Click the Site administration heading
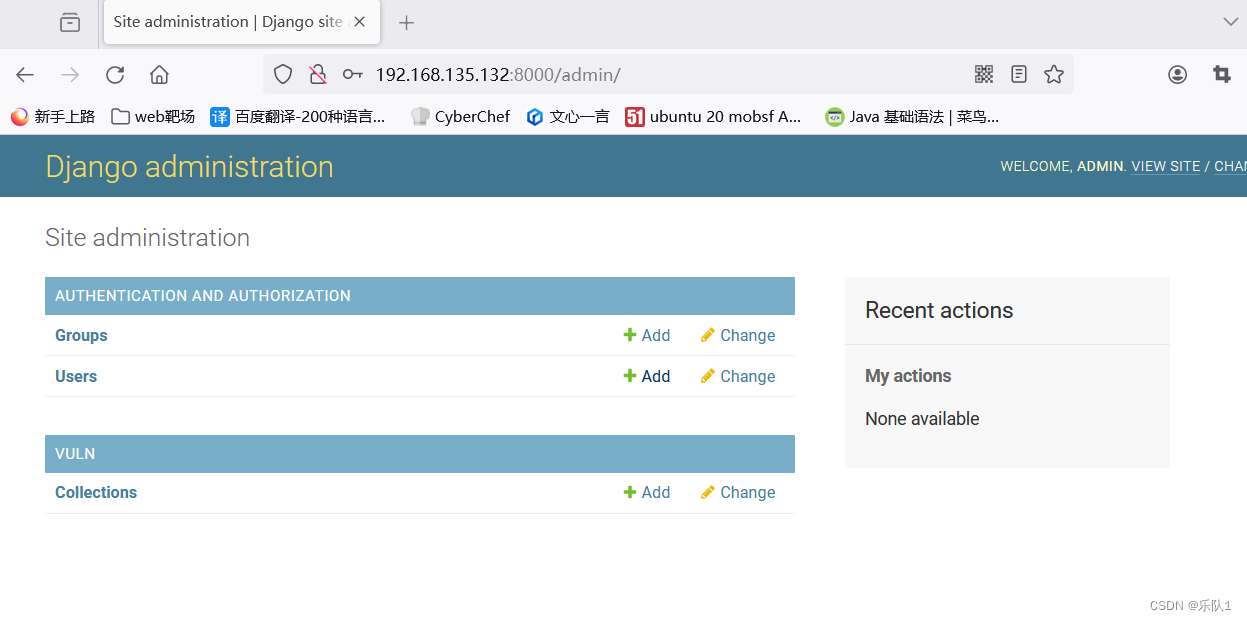The image size is (1247, 621). point(147,237)
